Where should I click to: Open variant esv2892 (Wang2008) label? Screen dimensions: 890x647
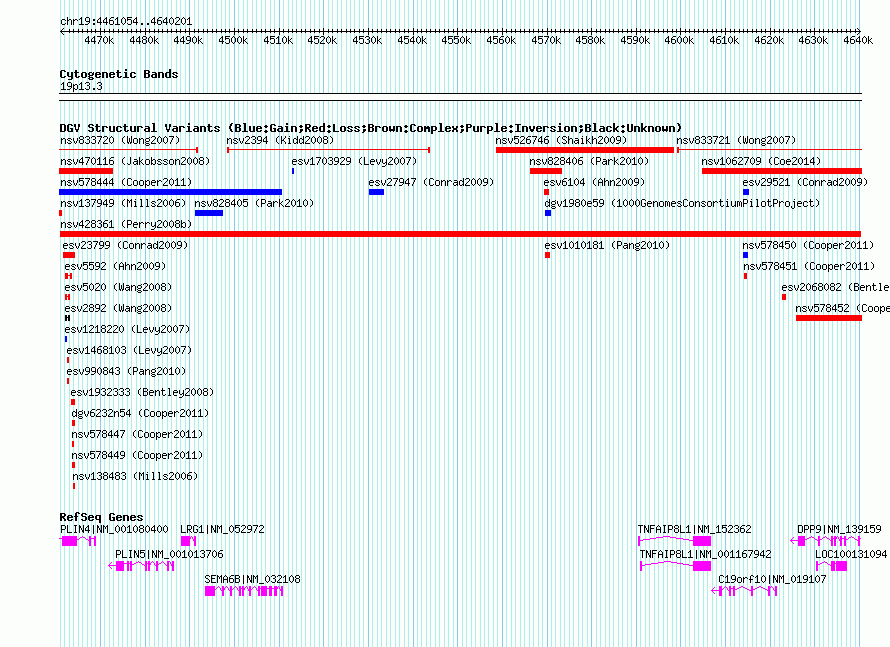pyautogui.click(x=118, y=308)
